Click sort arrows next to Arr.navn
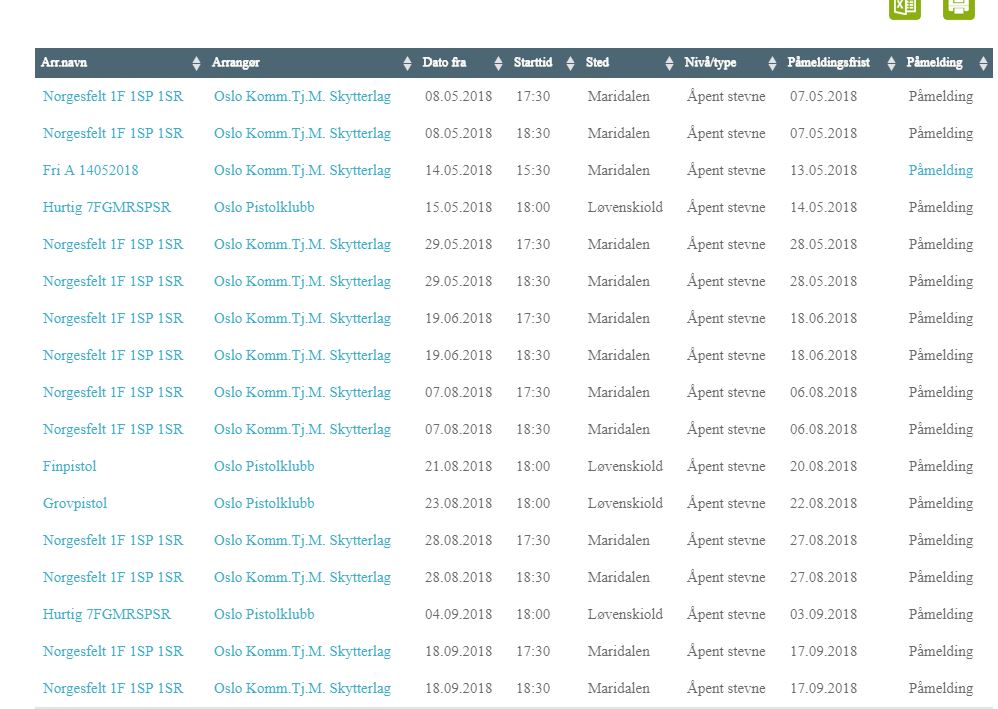 click(197, 63)
